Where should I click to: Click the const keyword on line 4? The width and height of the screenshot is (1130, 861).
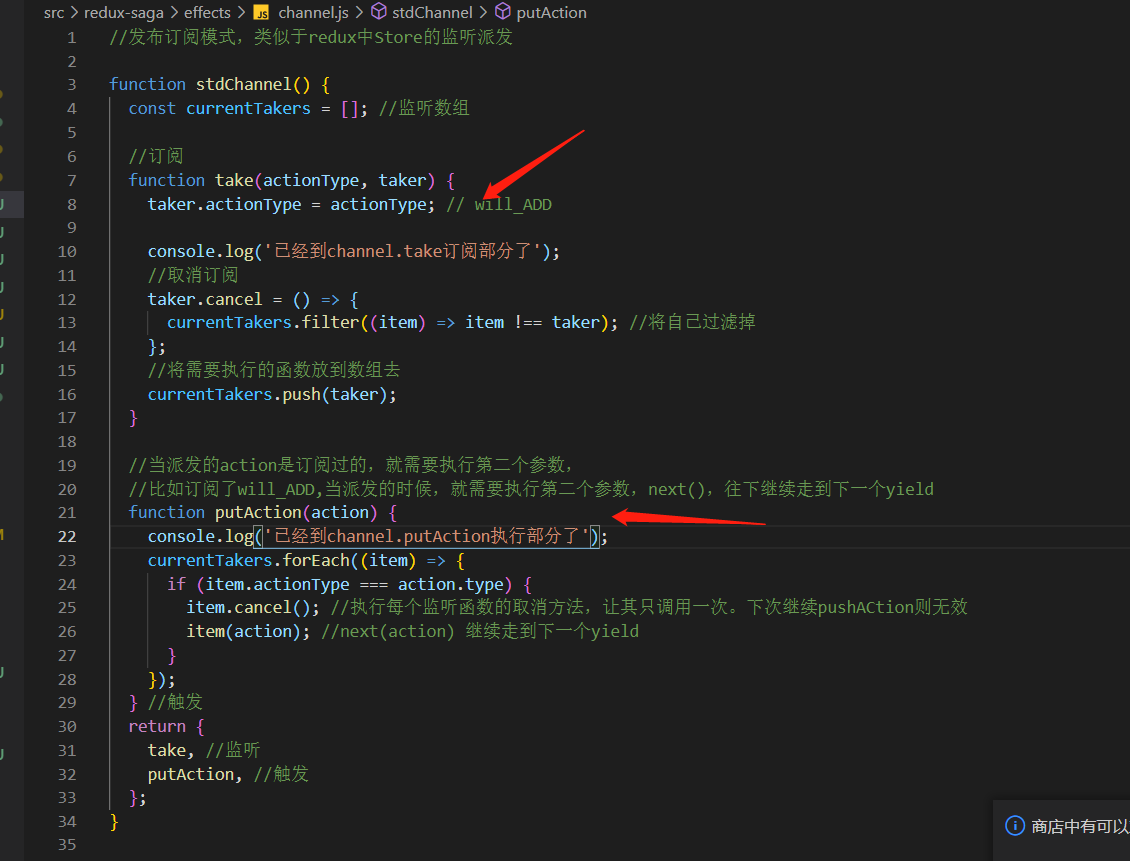click(152, 108)
